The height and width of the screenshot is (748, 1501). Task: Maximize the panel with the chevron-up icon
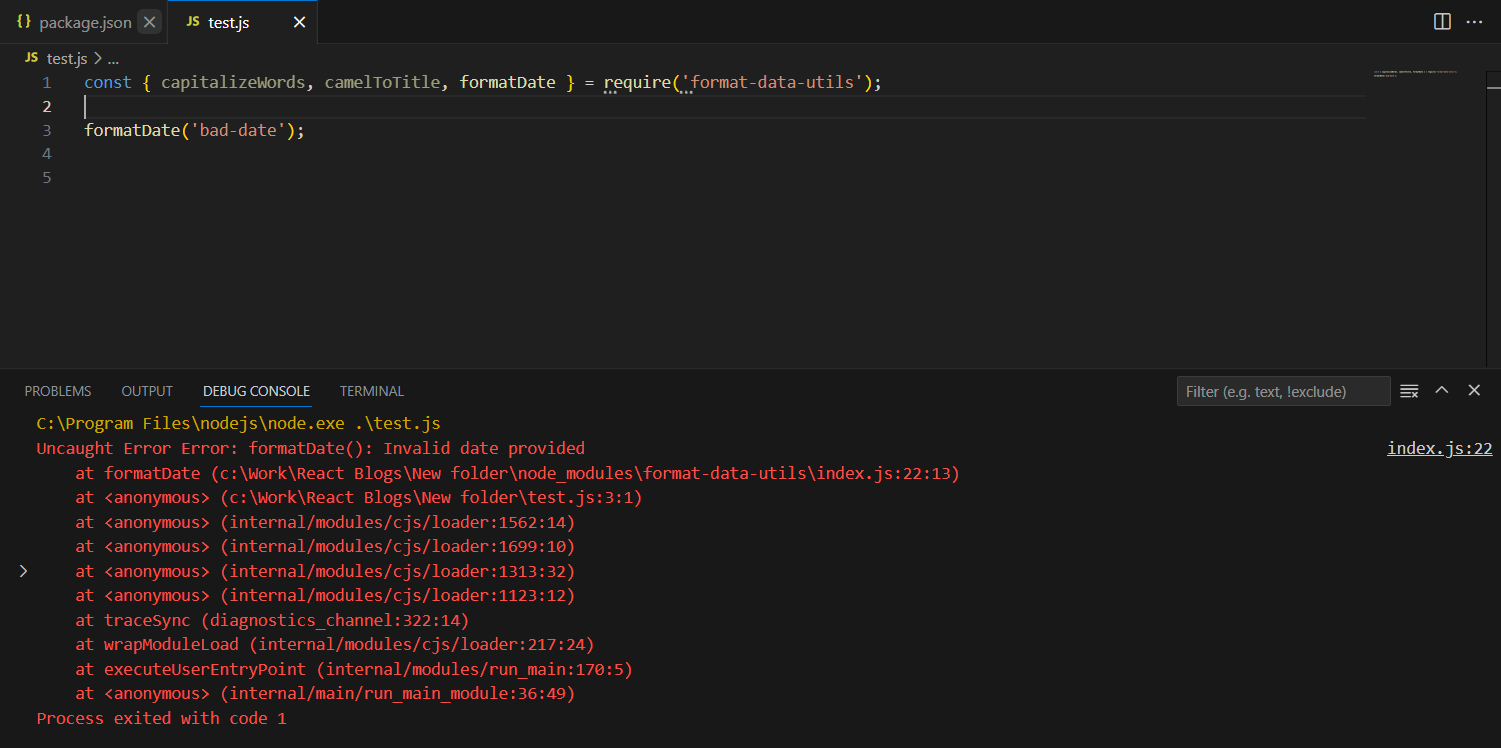[x=1442, y=391]
